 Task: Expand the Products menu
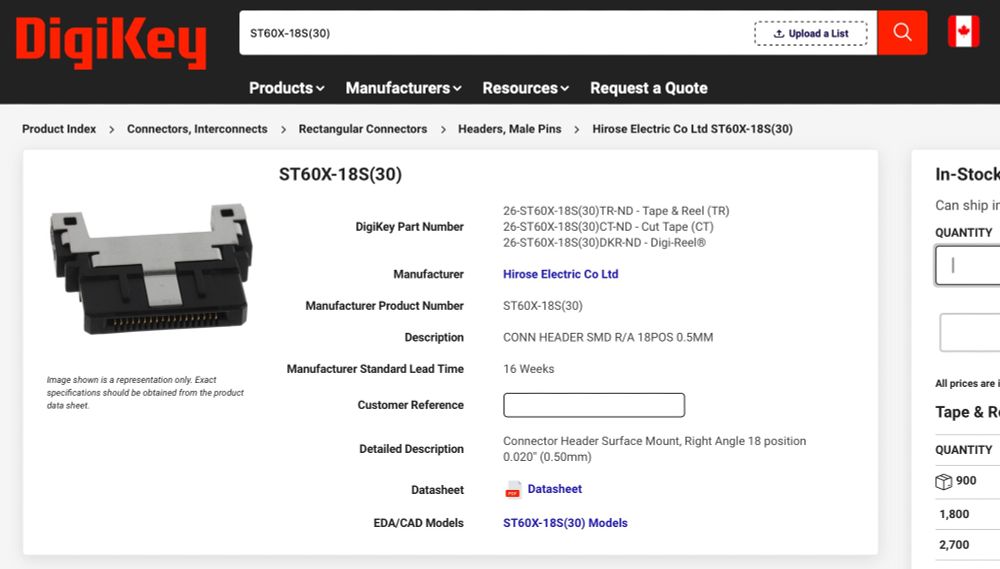click(286, 88)
